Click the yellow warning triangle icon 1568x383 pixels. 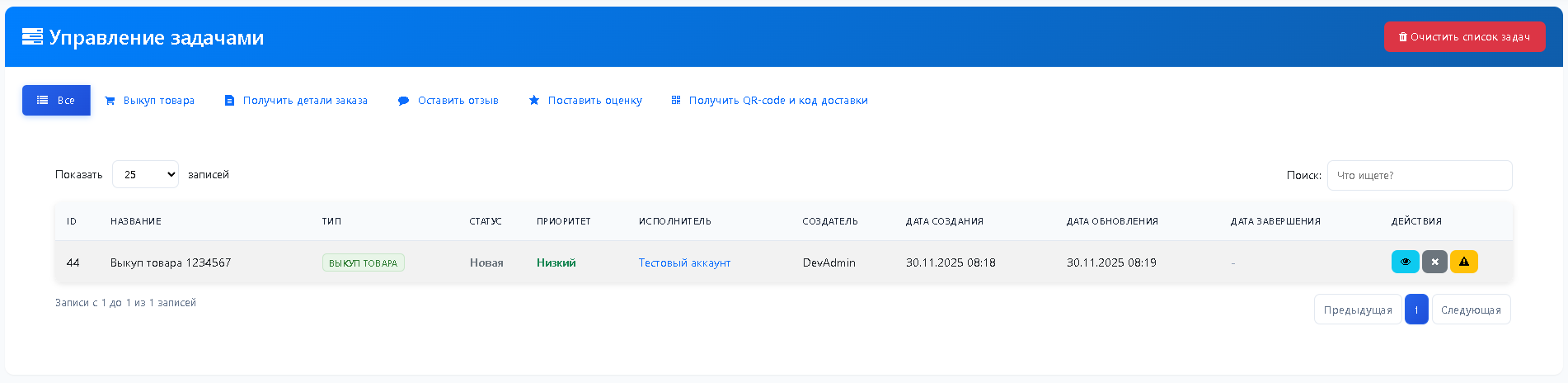point(1464,262)
